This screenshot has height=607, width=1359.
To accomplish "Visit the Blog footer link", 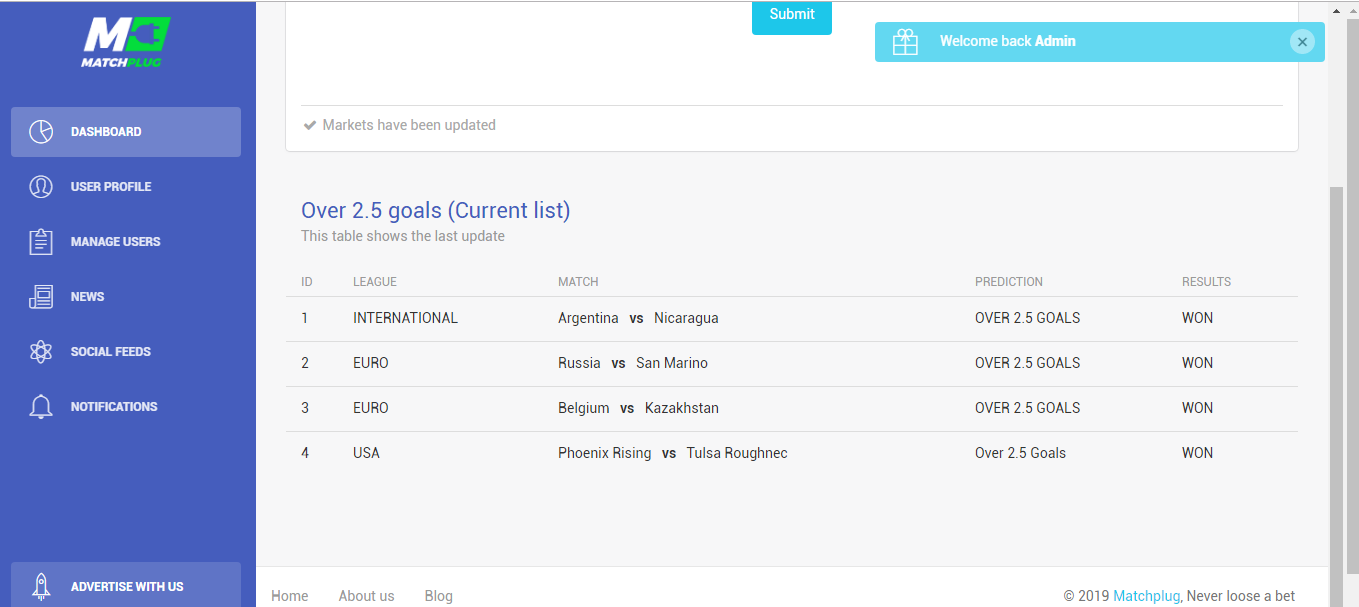I will tap(438, 596).
